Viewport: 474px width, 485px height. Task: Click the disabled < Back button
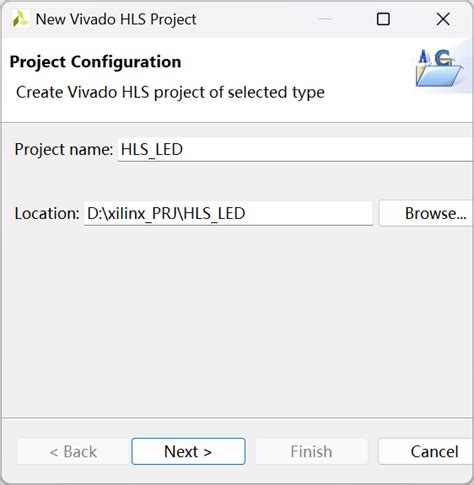point(73,452)
